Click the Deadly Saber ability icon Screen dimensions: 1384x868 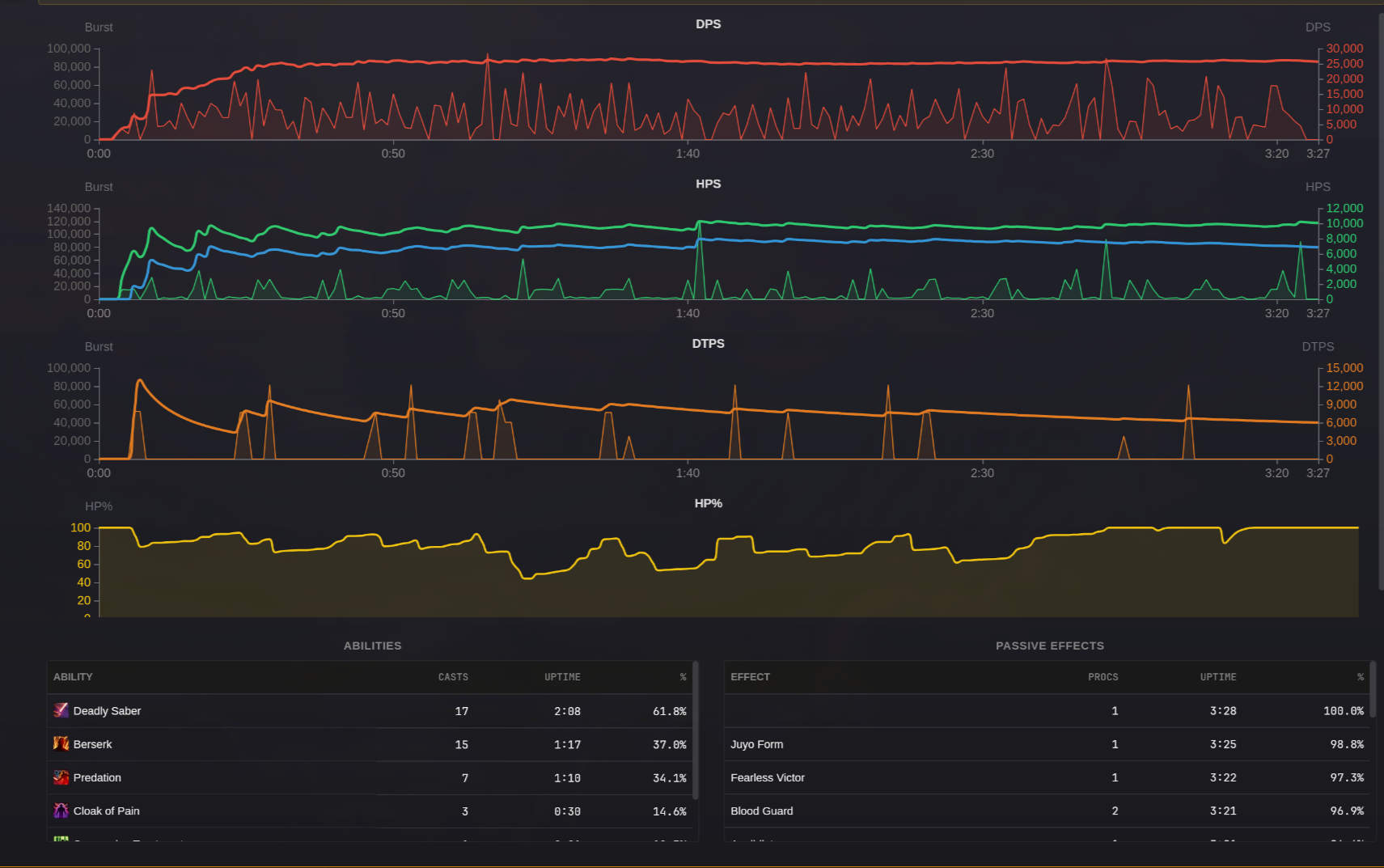60,710
